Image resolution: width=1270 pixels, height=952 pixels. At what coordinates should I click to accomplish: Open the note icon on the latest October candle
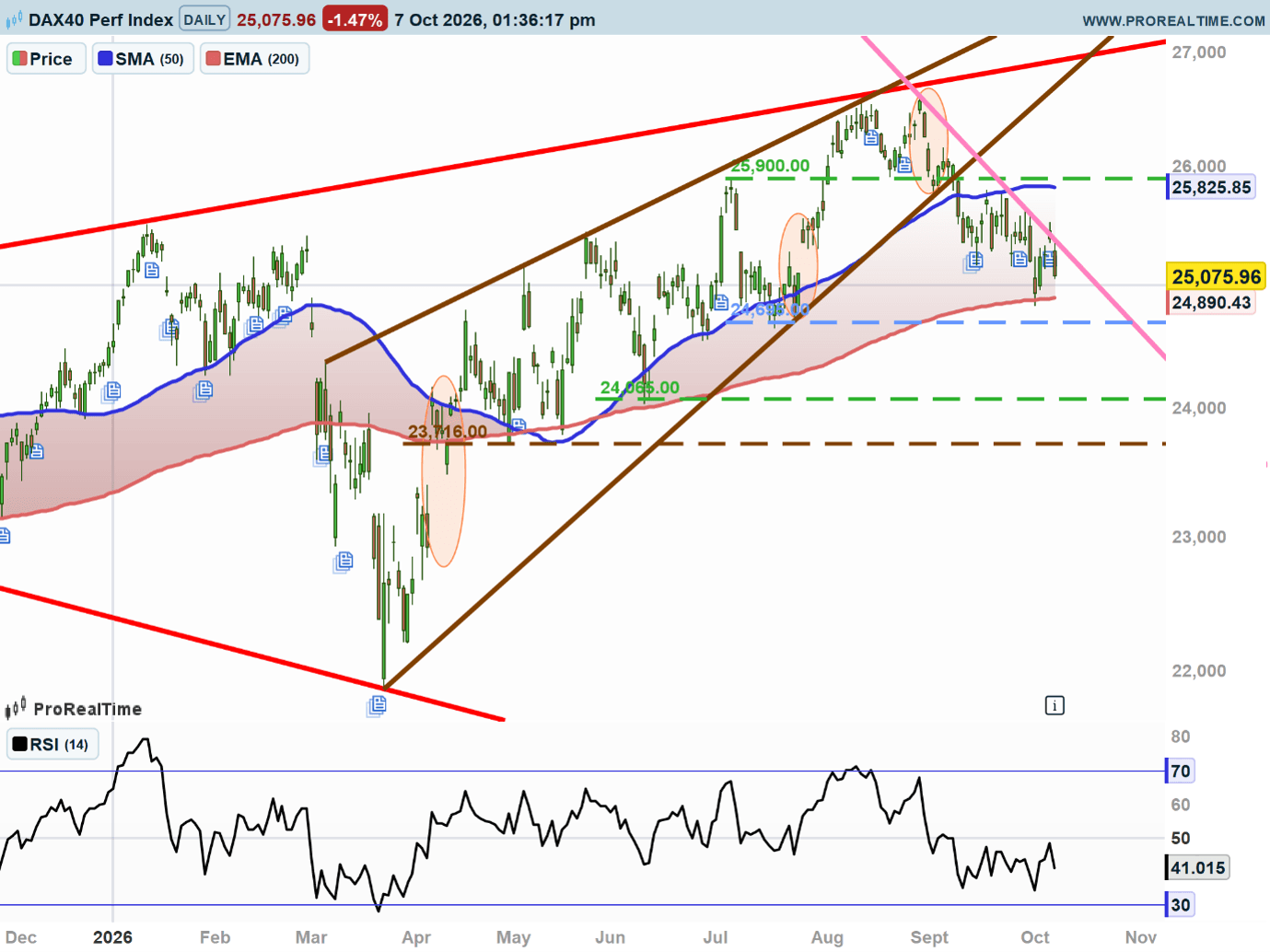[1049, 259]
